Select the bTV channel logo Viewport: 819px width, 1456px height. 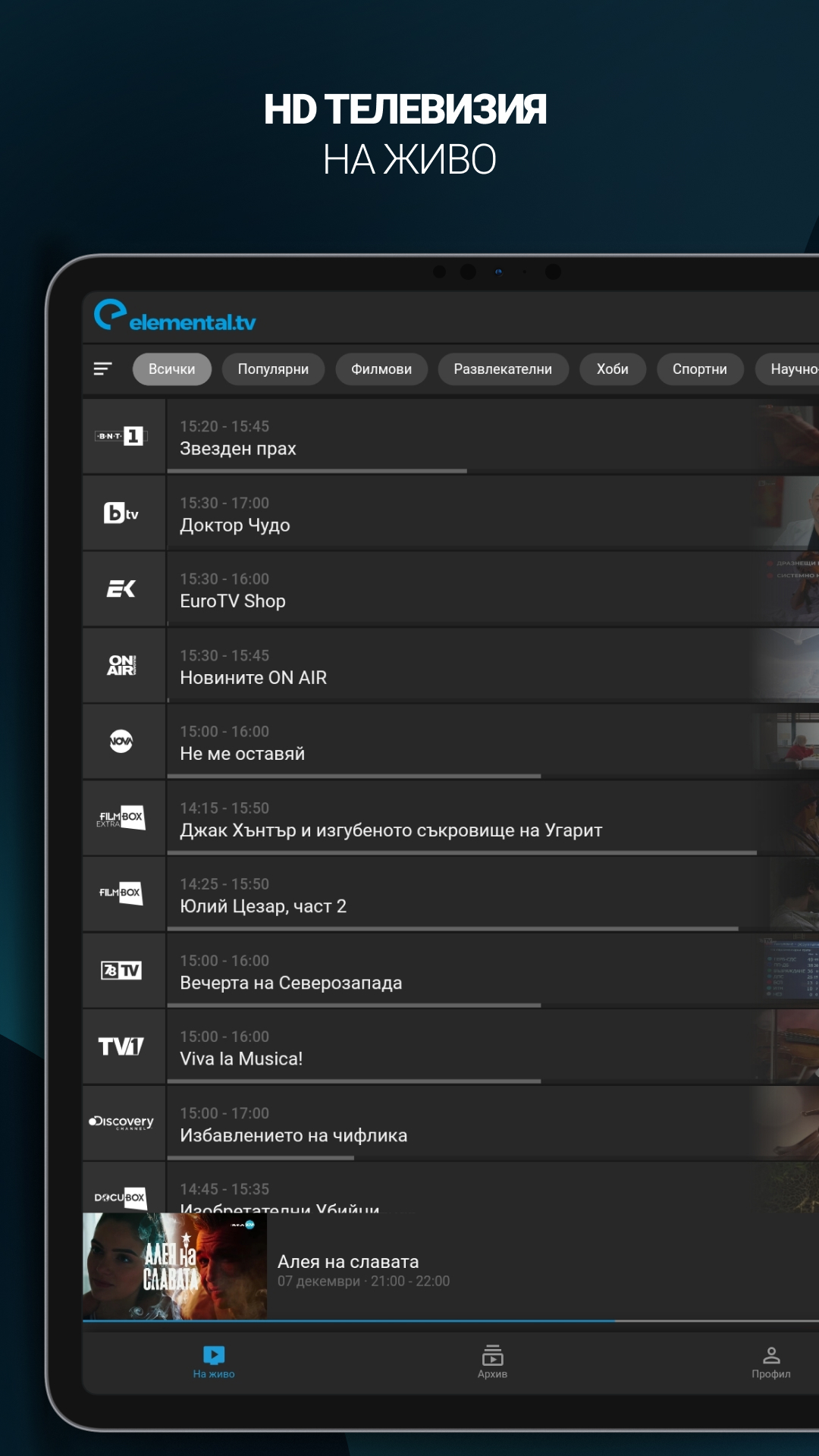point(121,513)
